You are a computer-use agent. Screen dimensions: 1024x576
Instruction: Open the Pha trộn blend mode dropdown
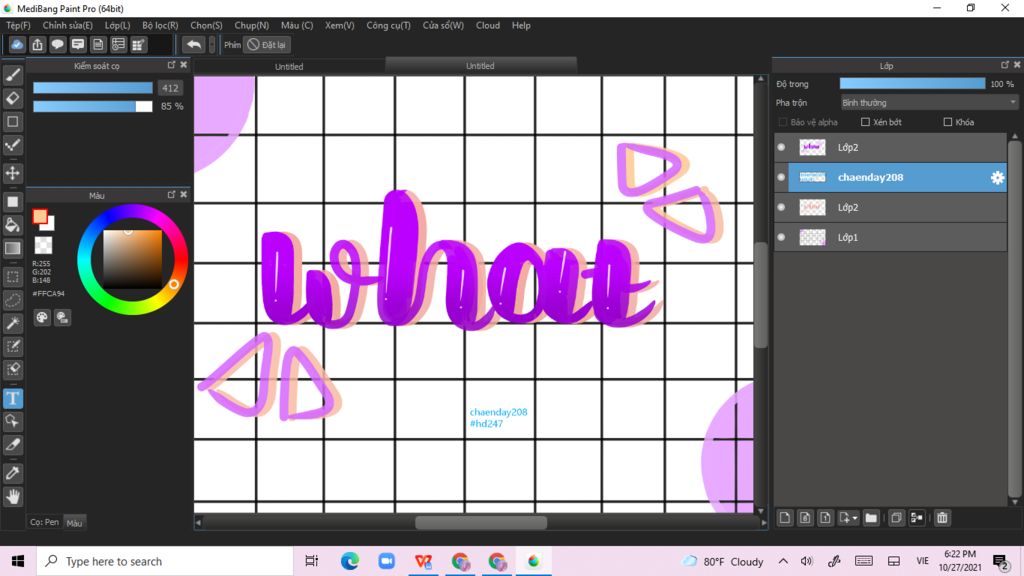[929, 103]
